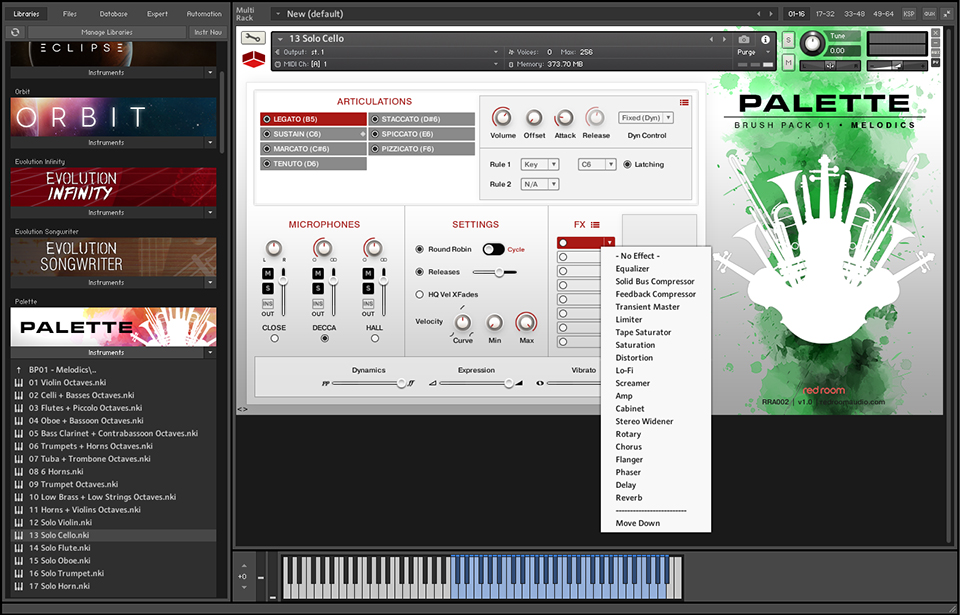Solo the CLOSE microphone
Image resolution: width=960 pixels, height=615 pixels.
coord(268,288)
